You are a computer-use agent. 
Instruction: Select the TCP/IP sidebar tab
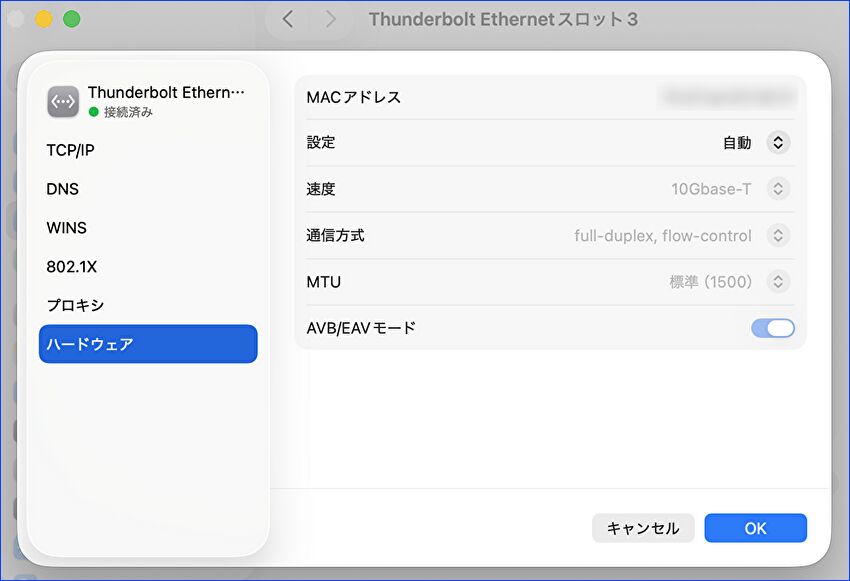pos(71,150)
